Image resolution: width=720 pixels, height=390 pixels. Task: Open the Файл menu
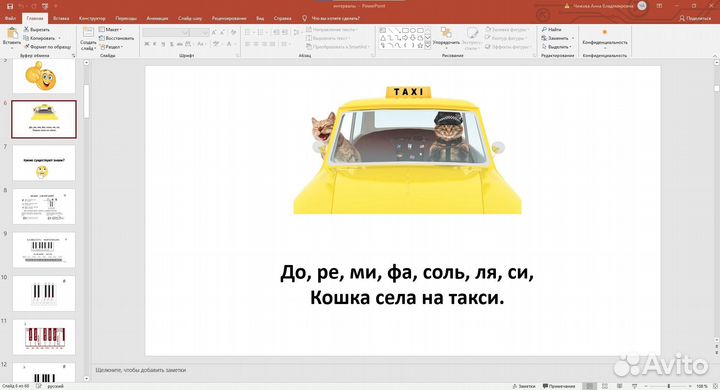10,18
